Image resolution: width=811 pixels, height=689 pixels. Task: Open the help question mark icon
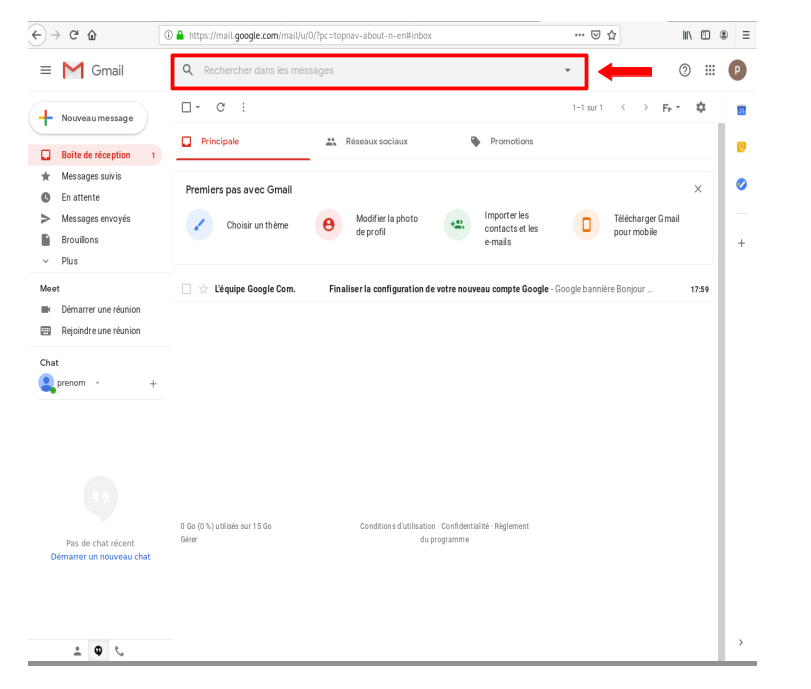tap(685, 70)
